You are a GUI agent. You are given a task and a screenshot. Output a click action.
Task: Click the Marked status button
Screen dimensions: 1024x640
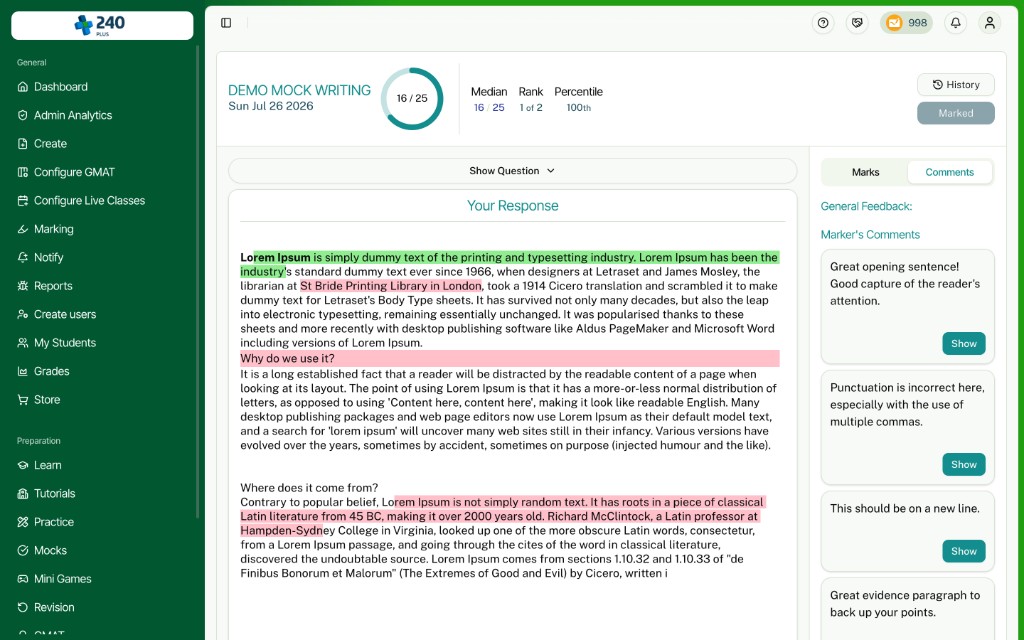(955, 113)
